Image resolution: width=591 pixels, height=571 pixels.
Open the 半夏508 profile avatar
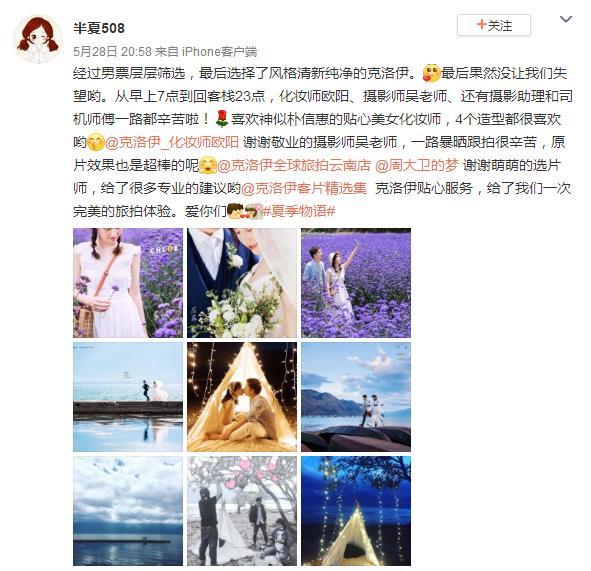[x=38, y=39]
